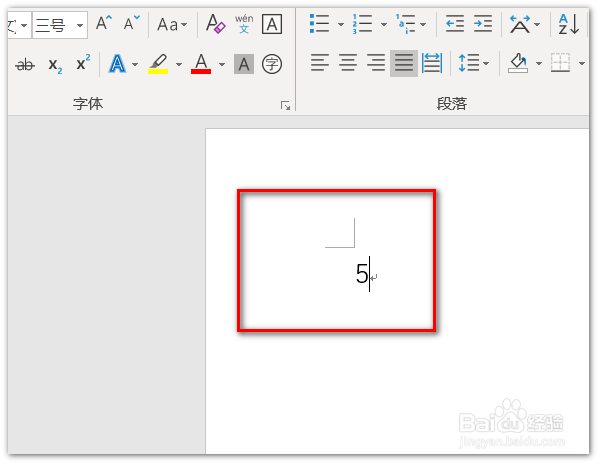The image size is (598, 463).
Task: Apply paragraph shading paint bucket
Action: pyautogui.click(x=518, y=63)
